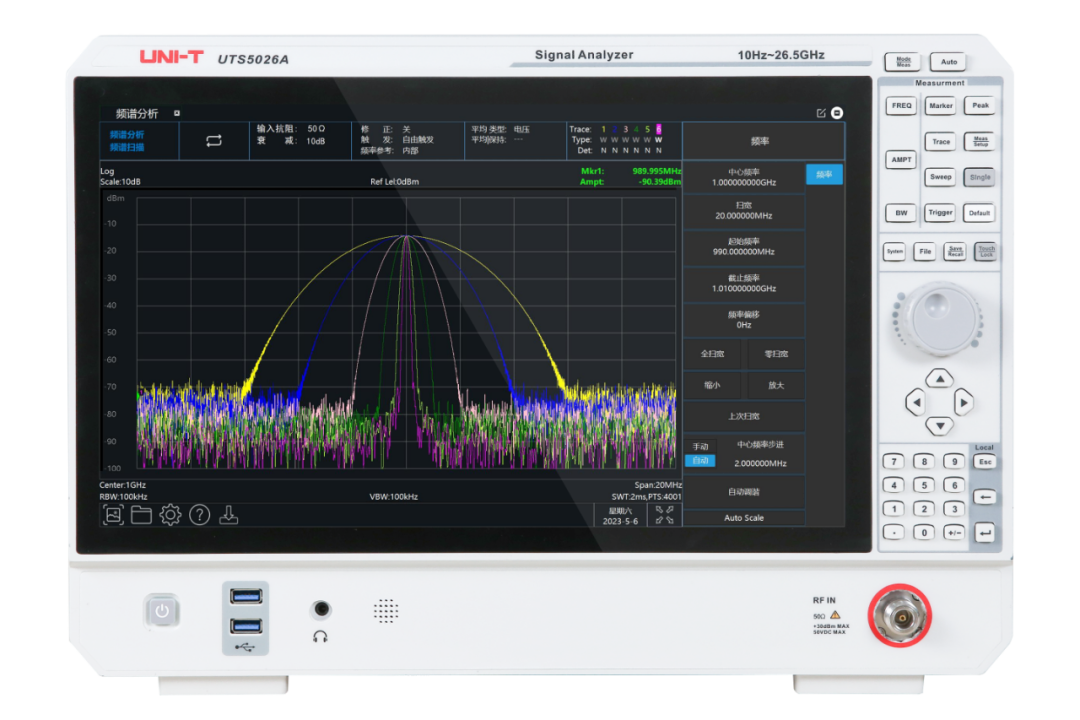Open the folder icon in bottom toolbar
This screenshot has height=720, width=1080.
click(141, 515)
